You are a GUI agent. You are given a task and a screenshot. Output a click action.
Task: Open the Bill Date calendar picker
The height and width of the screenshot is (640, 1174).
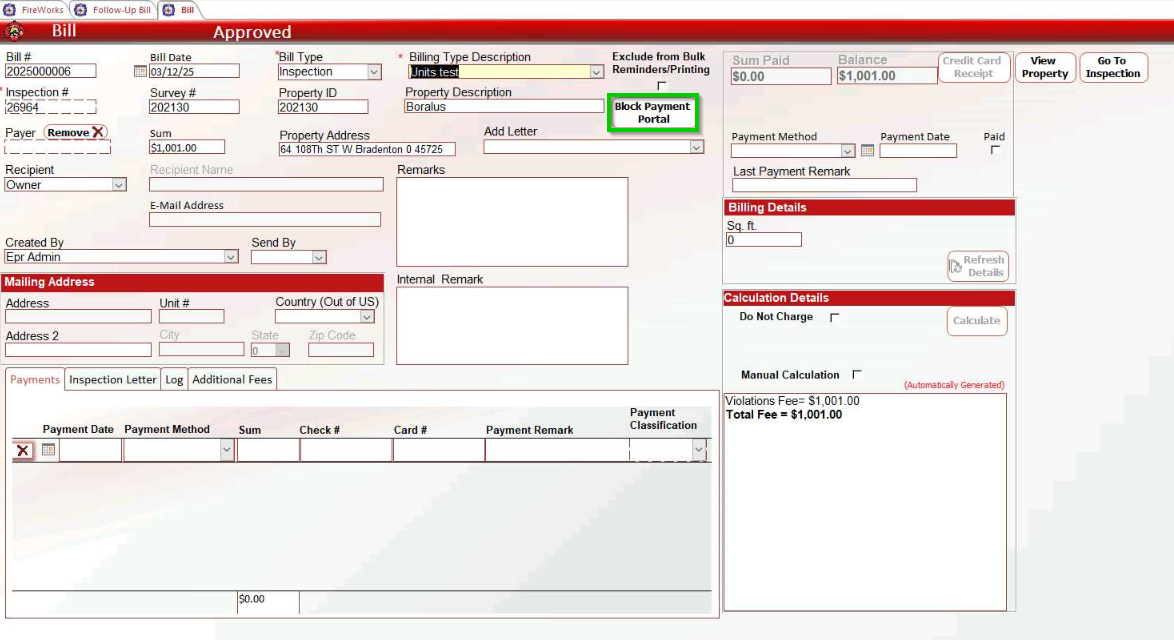pos(141,71)
